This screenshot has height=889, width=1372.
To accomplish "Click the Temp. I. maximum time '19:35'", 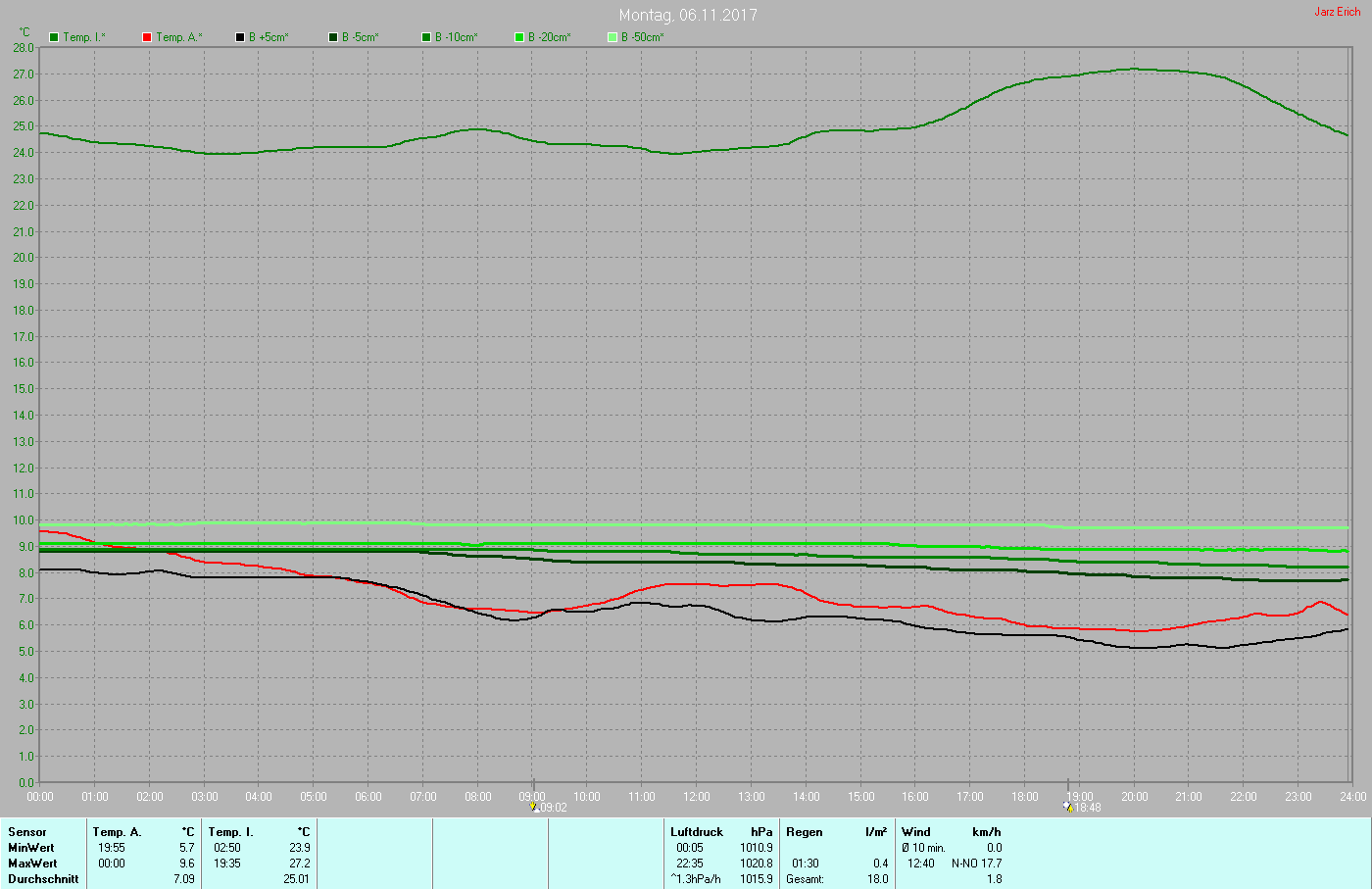I will [227, 864].
